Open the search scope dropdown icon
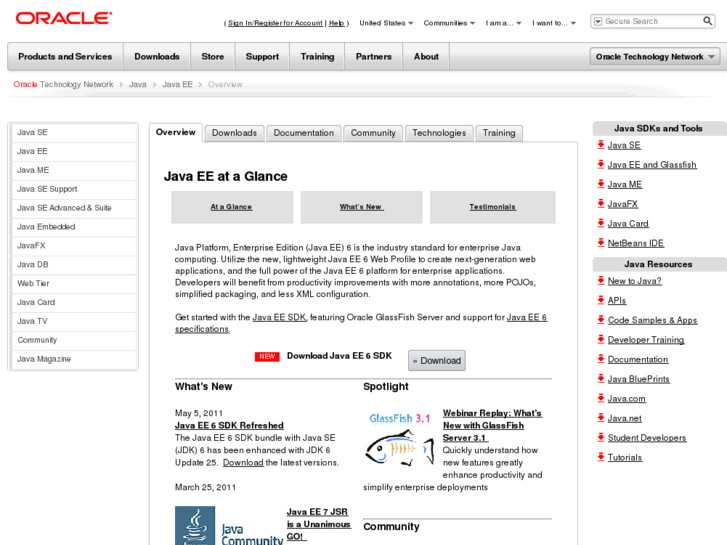Image resolution: width=727 pixels, height=545 pixels. pyautogui.click(x=598, y=21)
